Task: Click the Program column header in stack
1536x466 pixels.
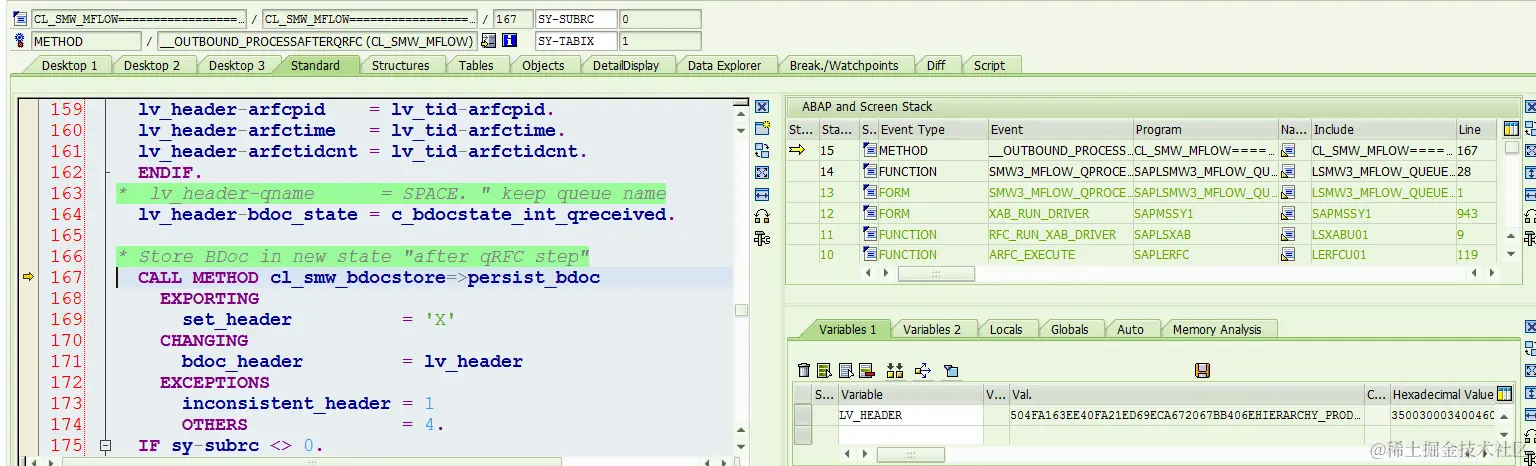Action: (1205, 130)
